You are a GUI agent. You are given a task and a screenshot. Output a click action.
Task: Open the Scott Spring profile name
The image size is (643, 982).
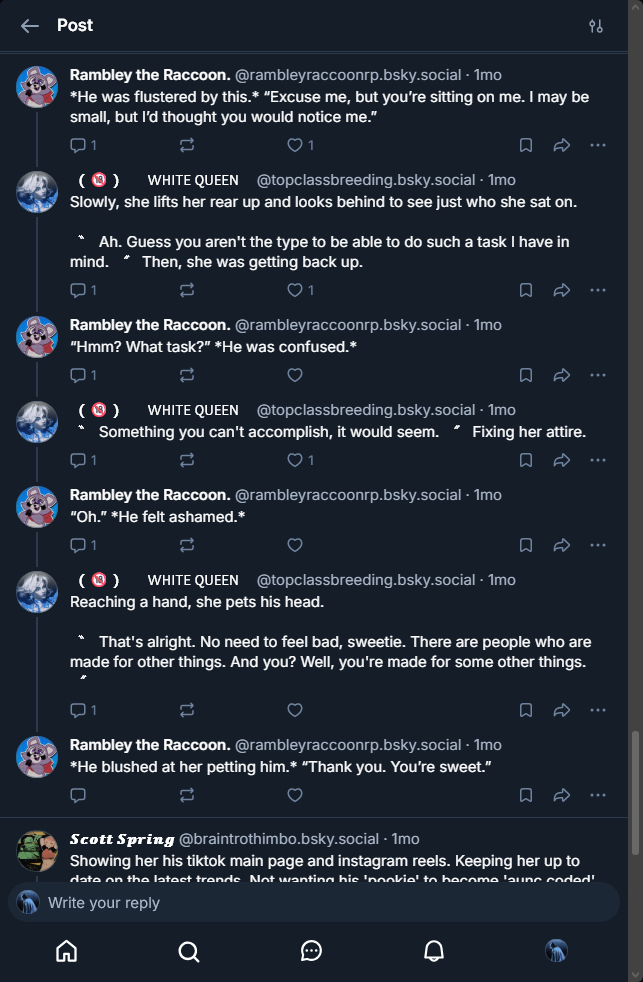(122, 839)
